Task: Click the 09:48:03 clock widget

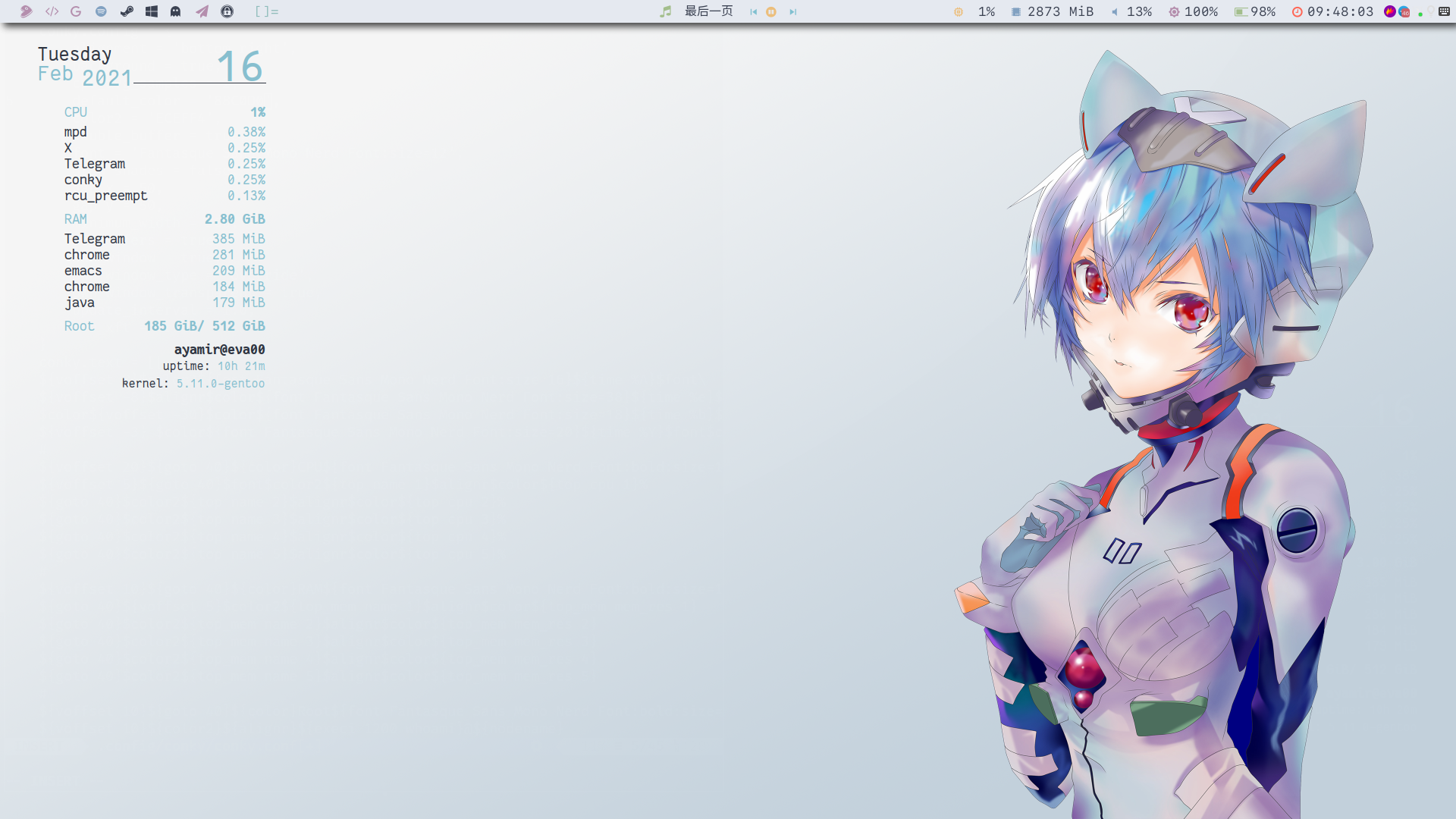Action: coord(1332,11)
